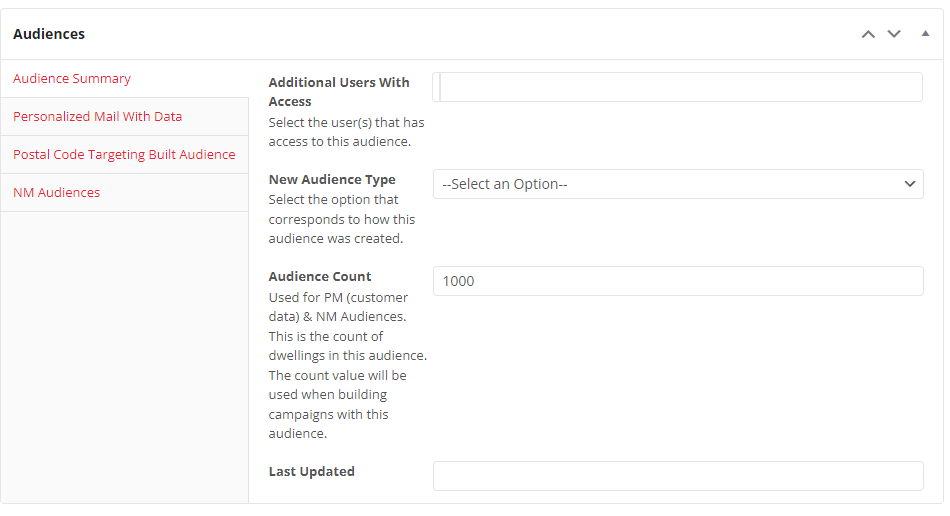Image resolution: width=950 pixels, height=516 pixels.
Task: Move the Audiences panel up
Action: [868, 34]
